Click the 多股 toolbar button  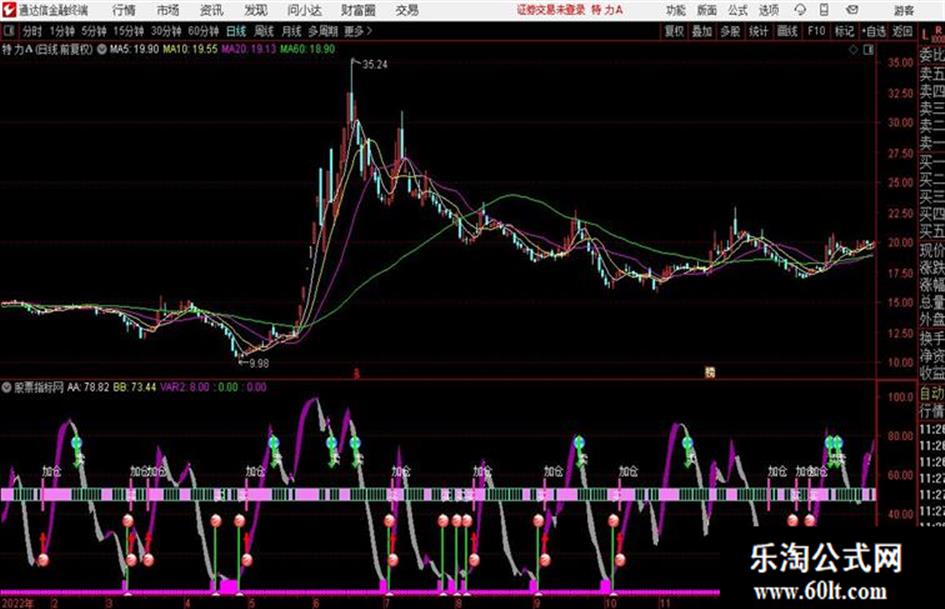click(730, 31)
